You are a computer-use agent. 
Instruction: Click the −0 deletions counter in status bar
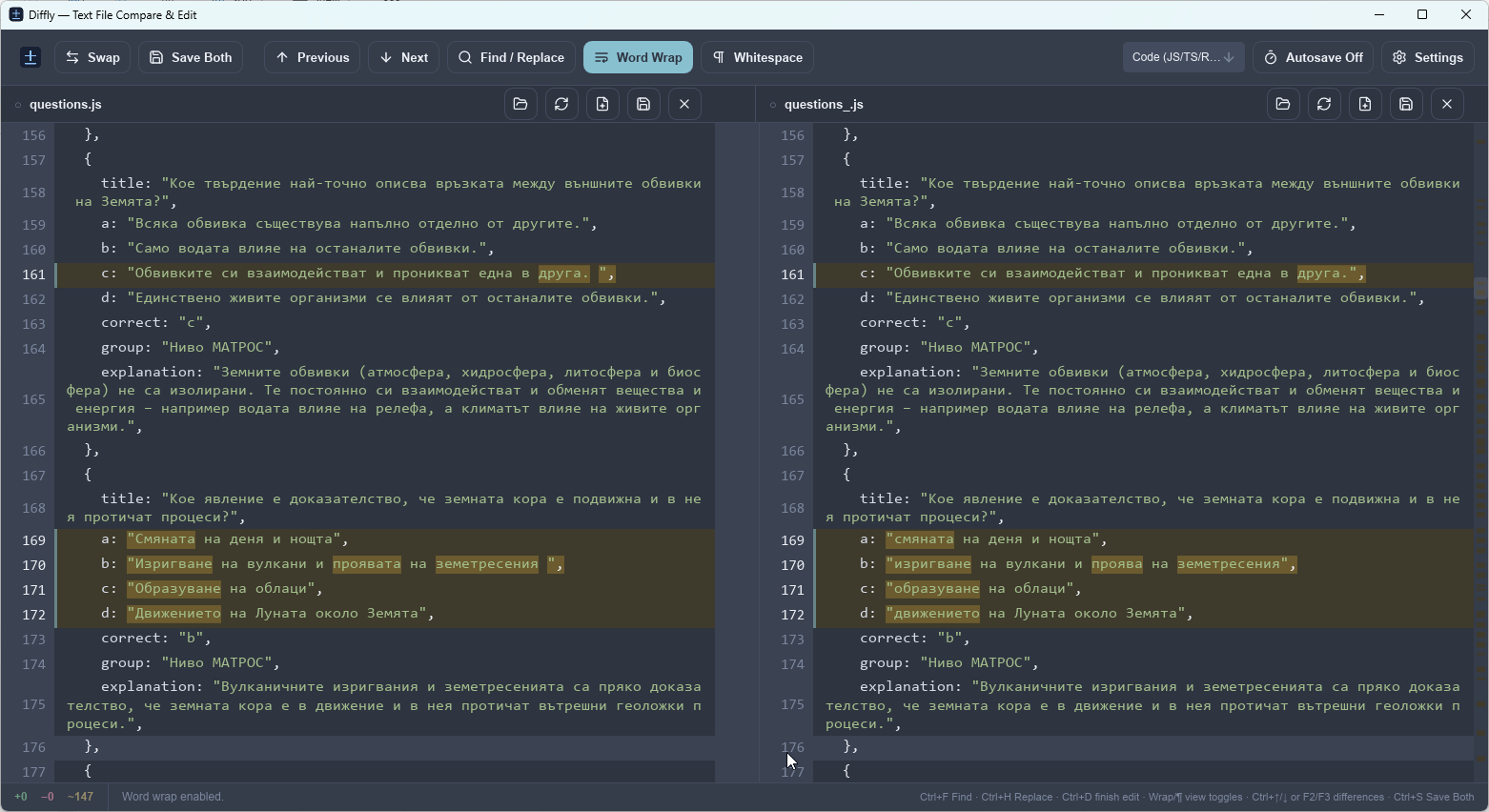click(48, 797)
